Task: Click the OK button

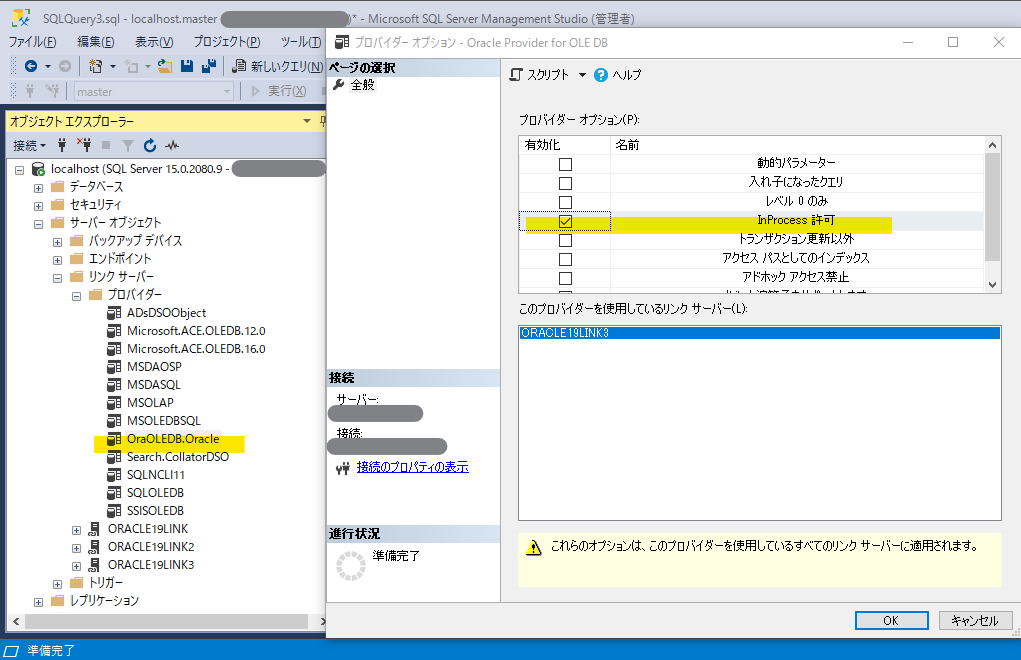Action: point(891,620)
